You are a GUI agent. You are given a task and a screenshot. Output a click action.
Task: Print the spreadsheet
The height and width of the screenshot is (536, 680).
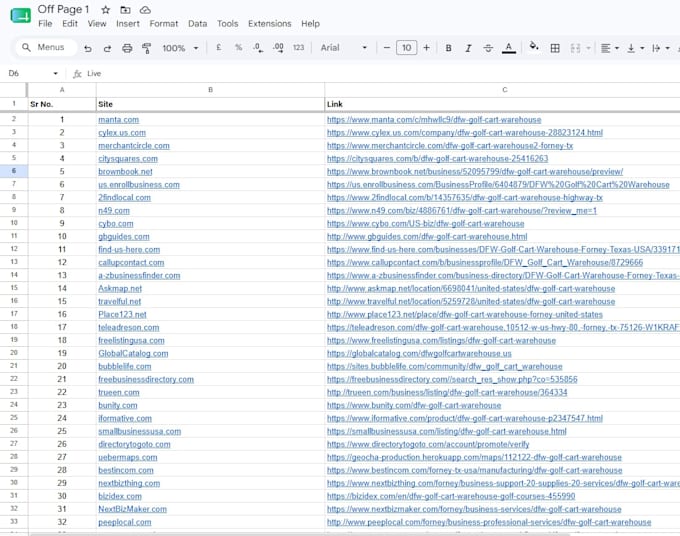[127, 48]
